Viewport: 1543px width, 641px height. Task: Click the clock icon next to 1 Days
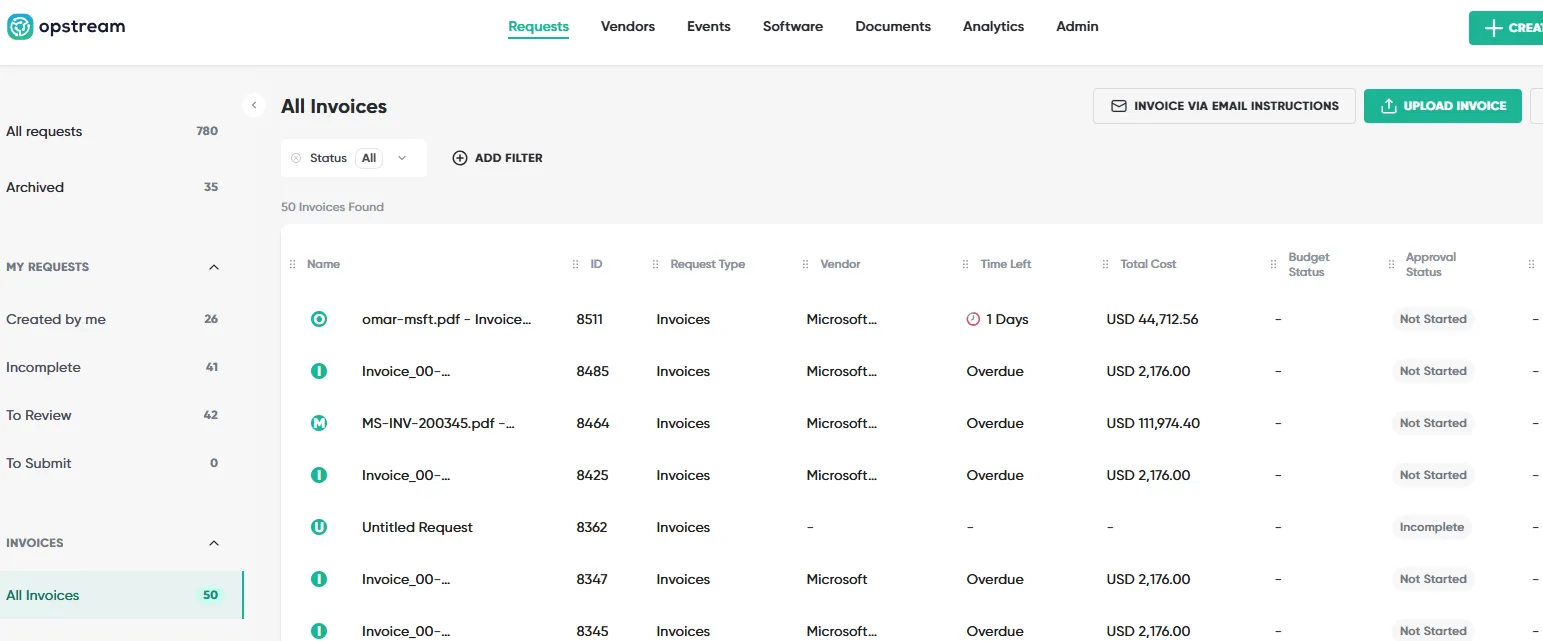coord(973,319)
